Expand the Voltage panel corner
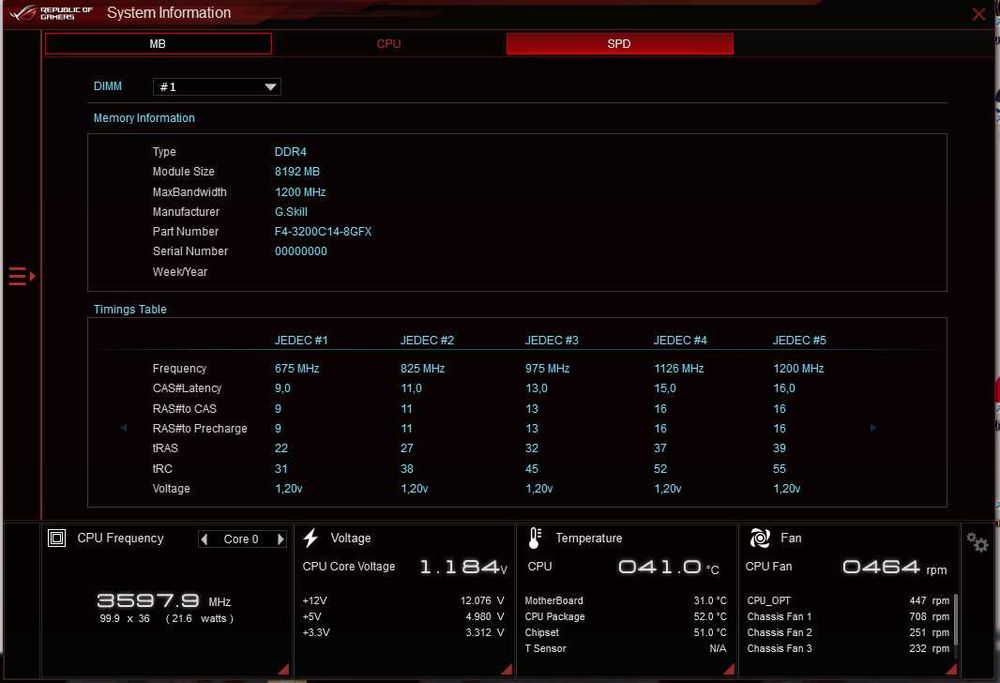 [x=507, y=669]
